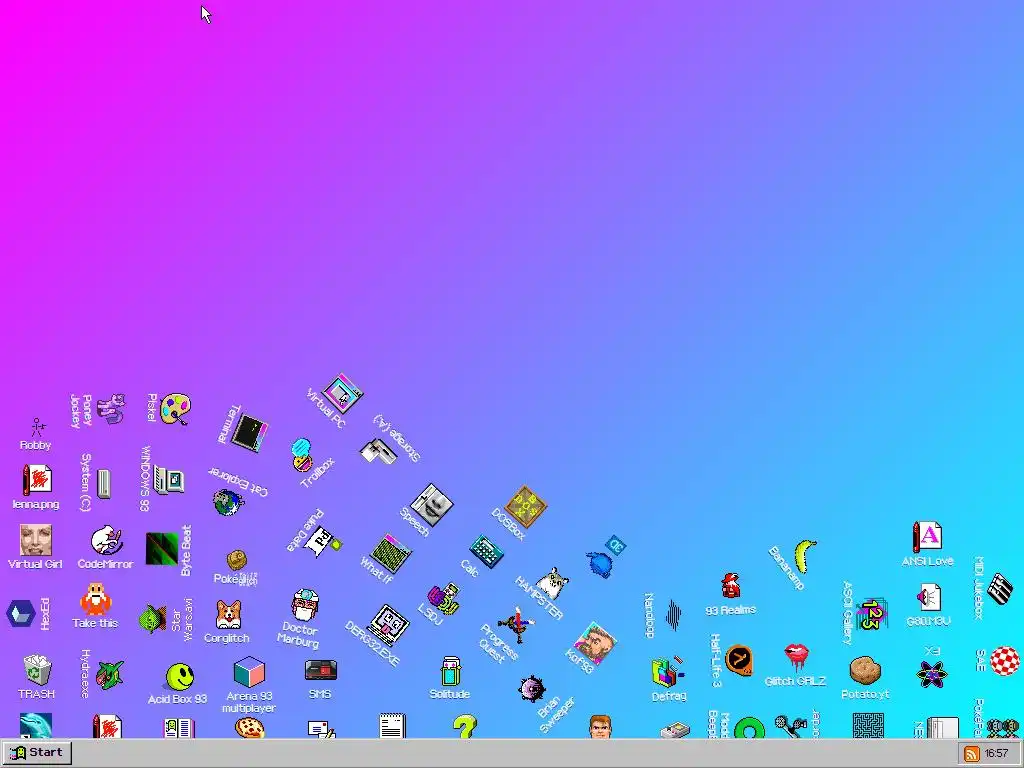The image size is (1024, 768).
Task: Open Progress Quest icon
Action: point(517,625)
